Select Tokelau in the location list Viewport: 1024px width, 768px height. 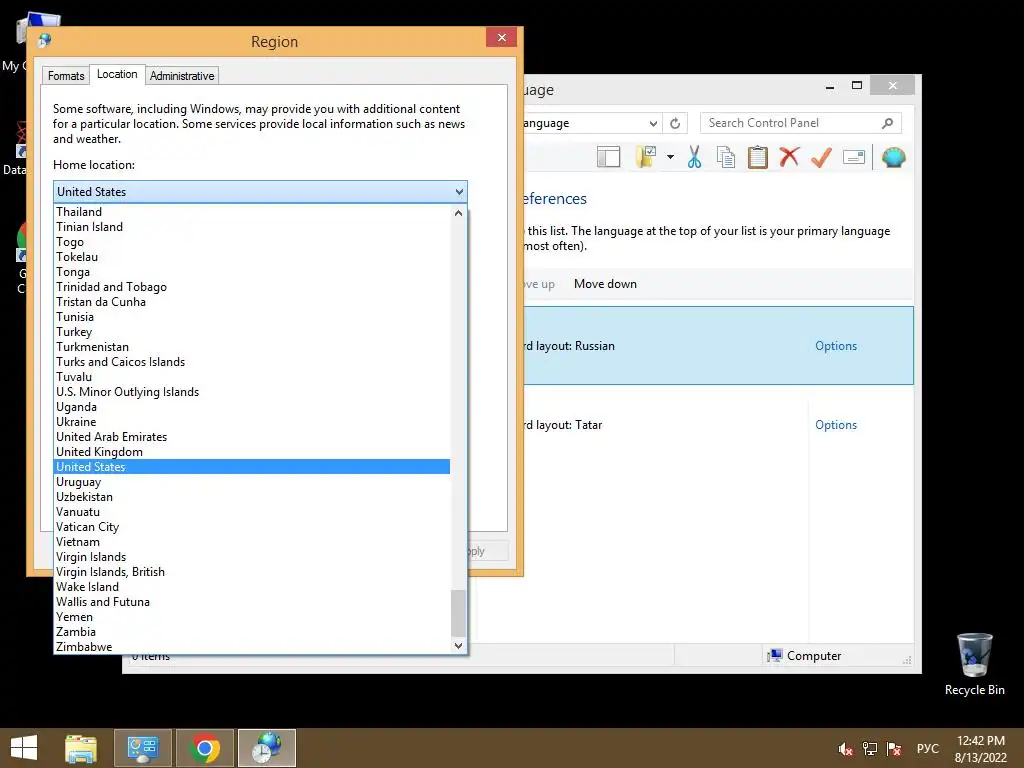(252, 257)
